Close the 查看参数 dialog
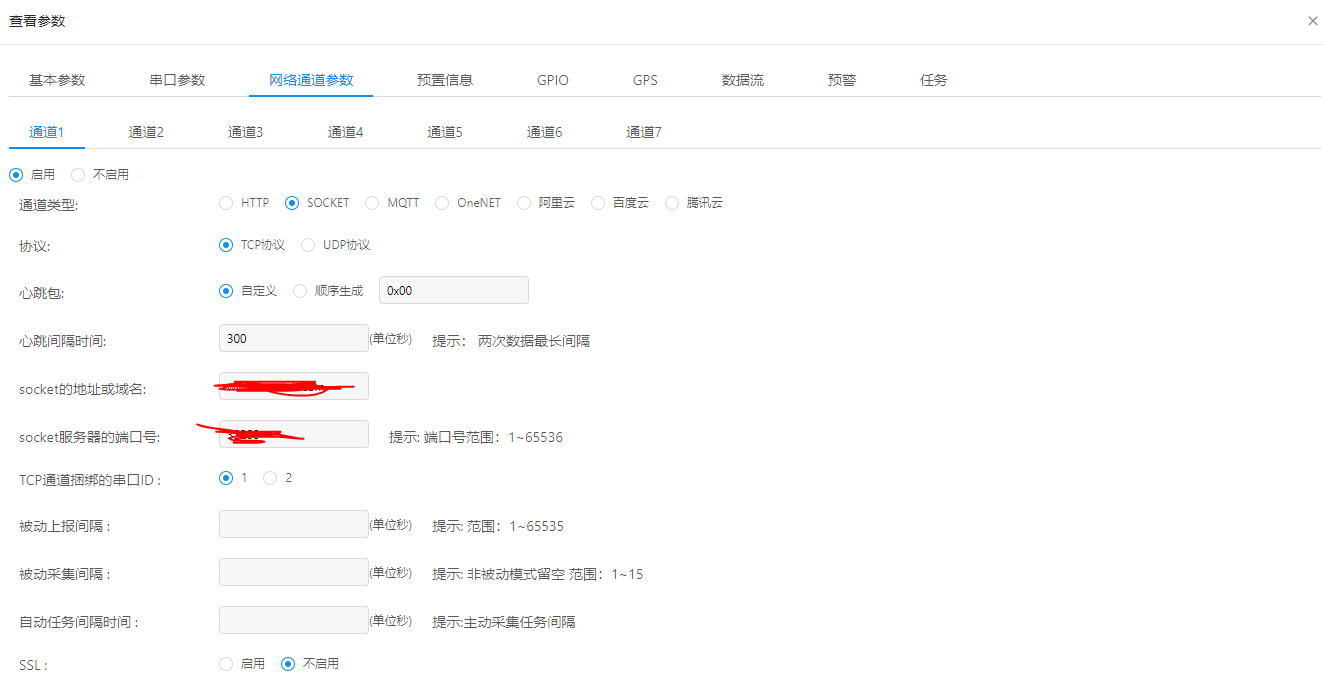This screenshot has width=1325, height=700. point(1312,21)
